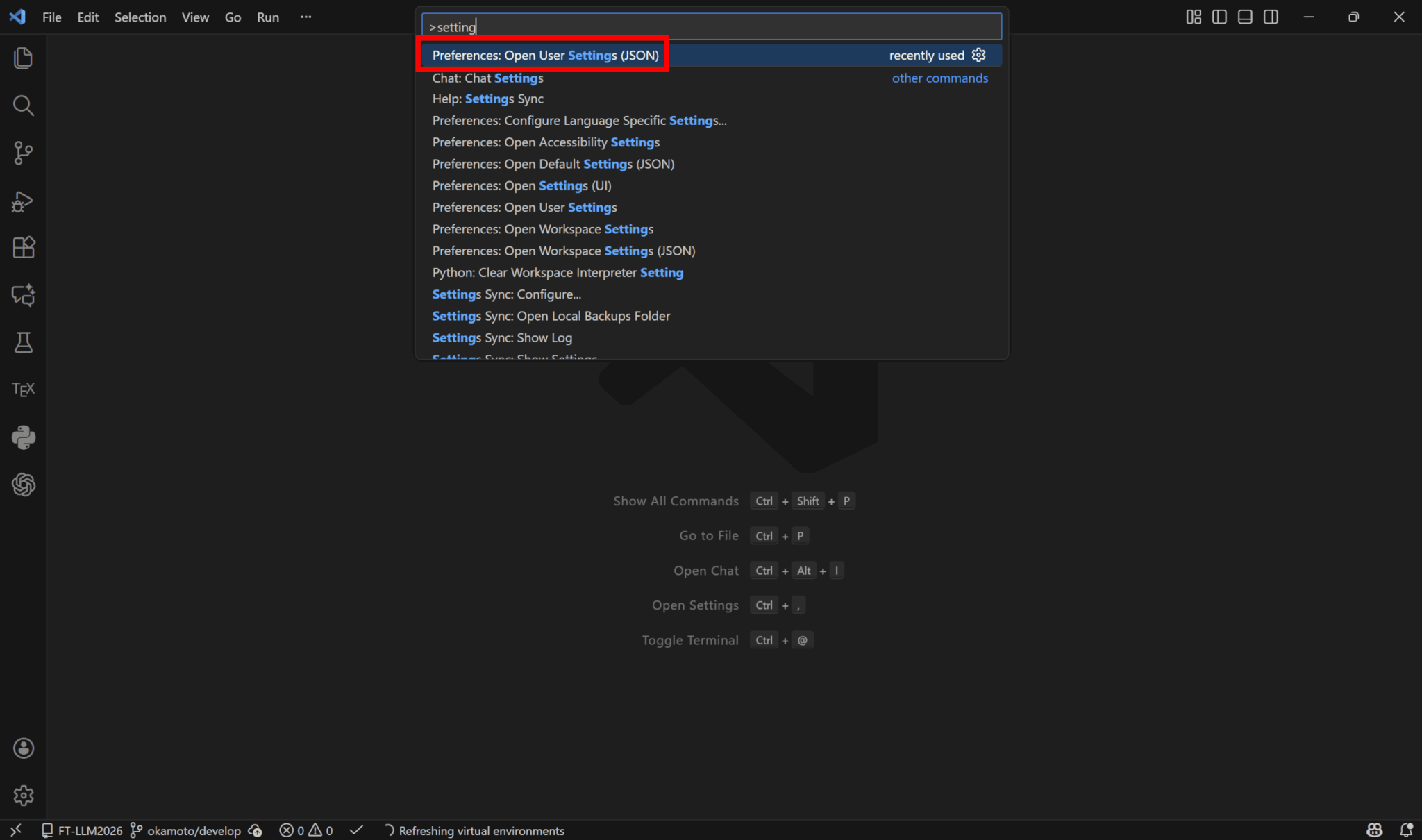Click the ChatGPT icon in activity bar
The height and width of the screenshot is (840, 1422).
coord(23,485)
